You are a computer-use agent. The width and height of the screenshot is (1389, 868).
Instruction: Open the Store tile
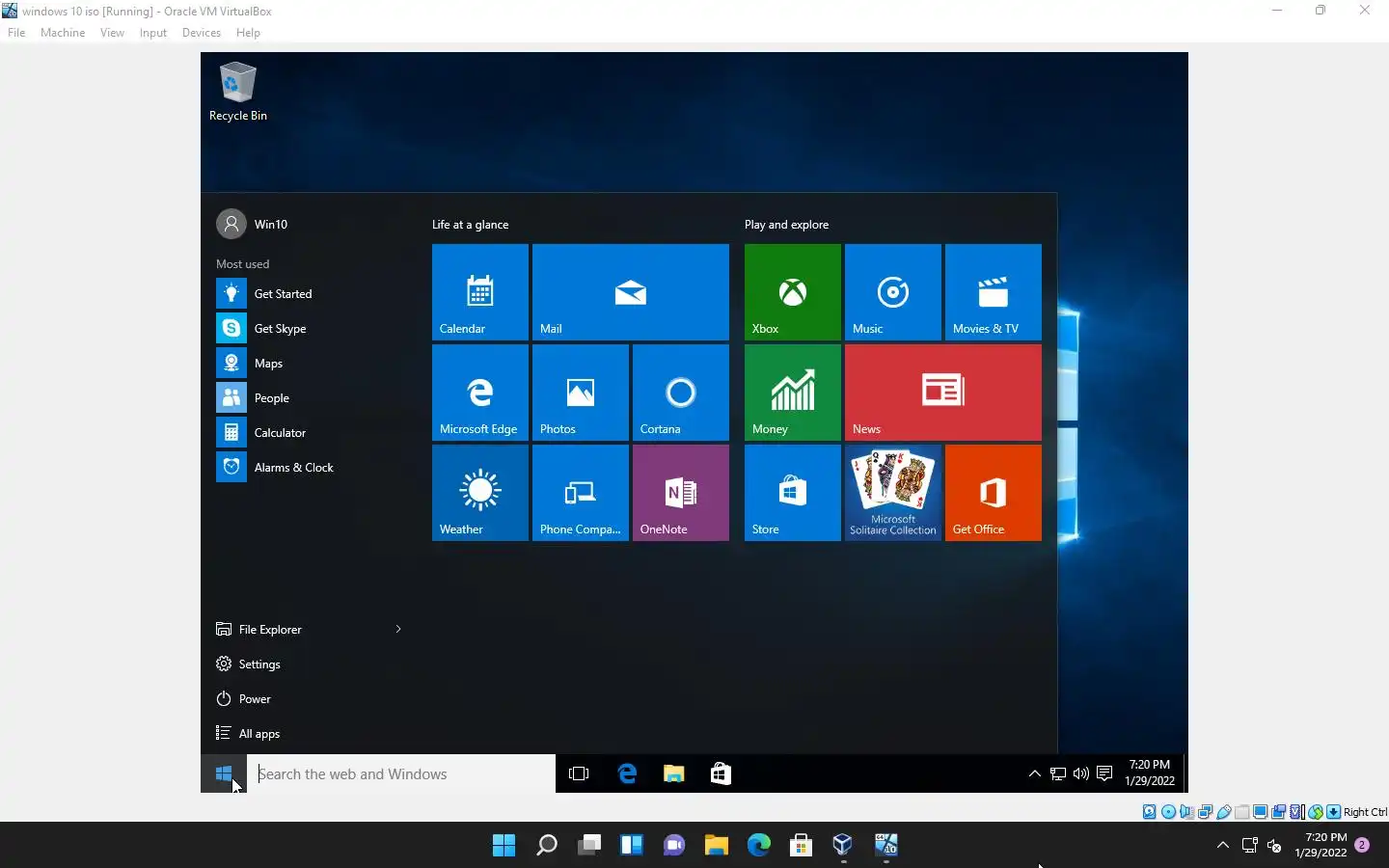[x=793, y=493]
